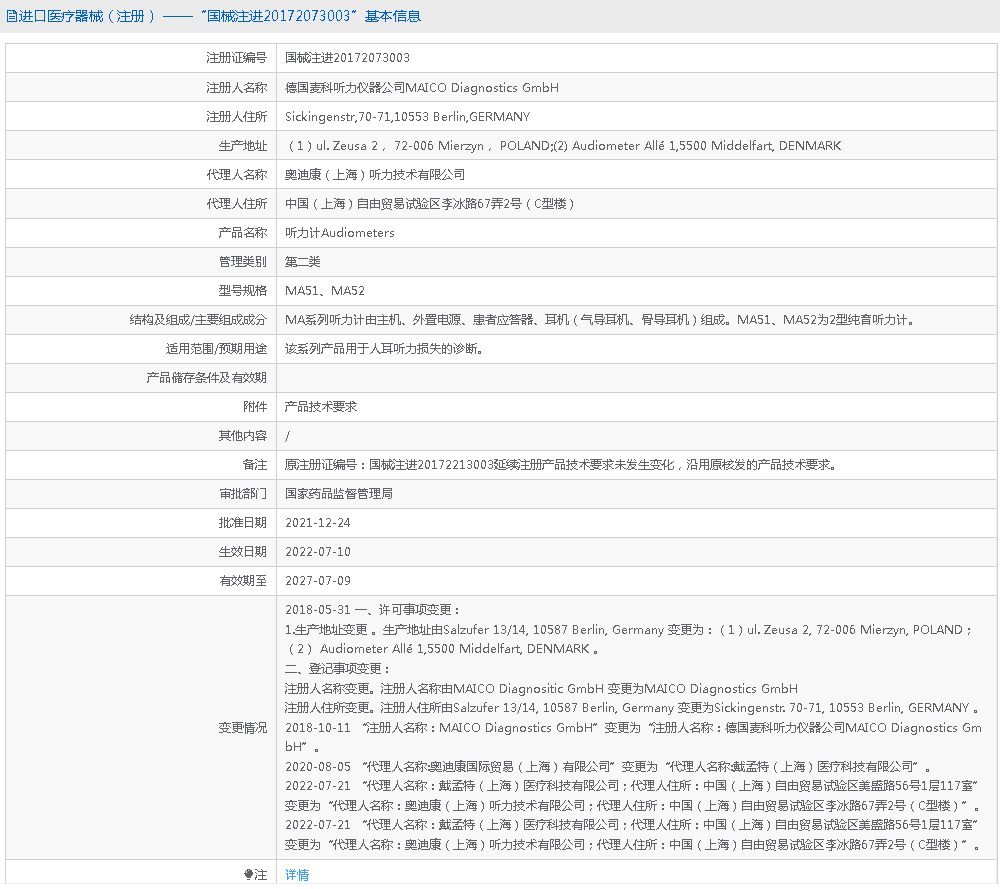Viewport: 1000px width, 889px height.
Task: Click the Sickingenstr Berlin registrant address value
Action: 407,116
